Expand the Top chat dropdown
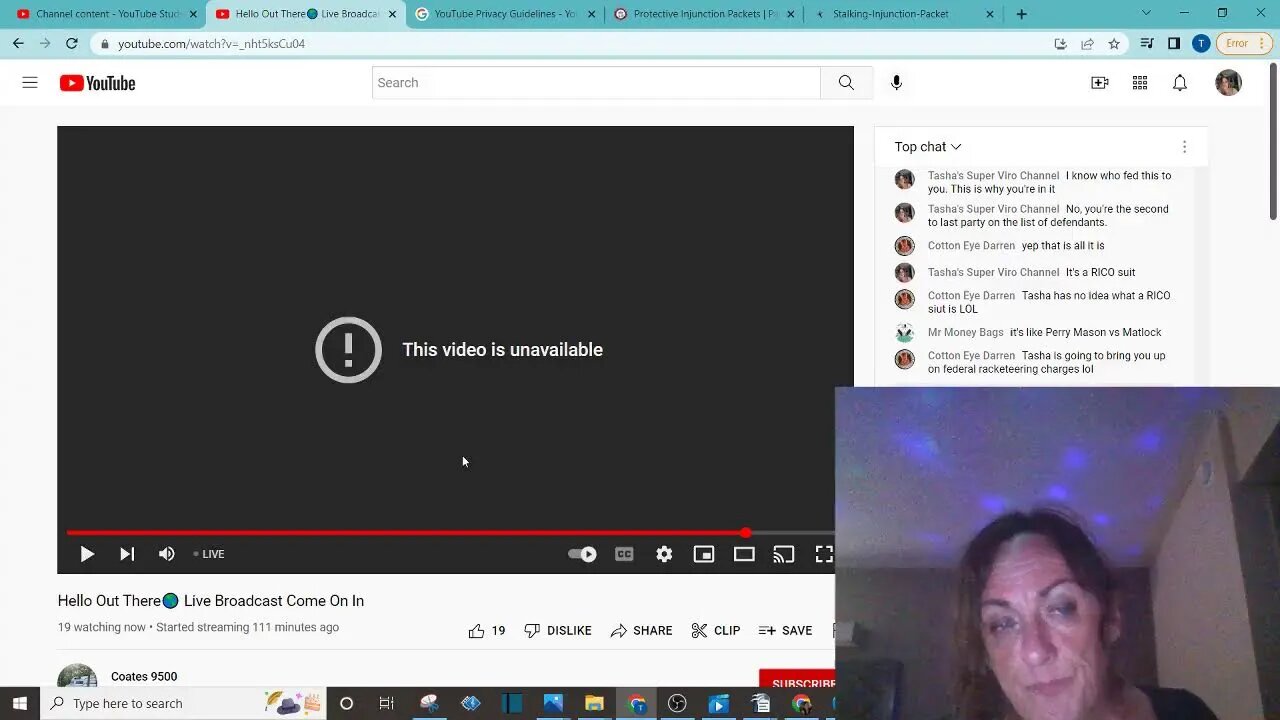The width and height of the screenshot is (1280, 720). coord(928,147)
